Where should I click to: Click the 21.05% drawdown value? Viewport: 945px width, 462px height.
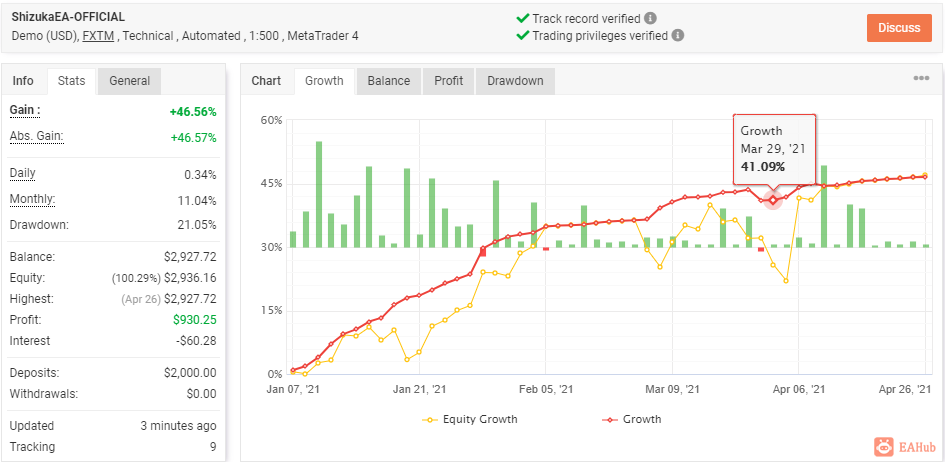(x=198, y=225)
